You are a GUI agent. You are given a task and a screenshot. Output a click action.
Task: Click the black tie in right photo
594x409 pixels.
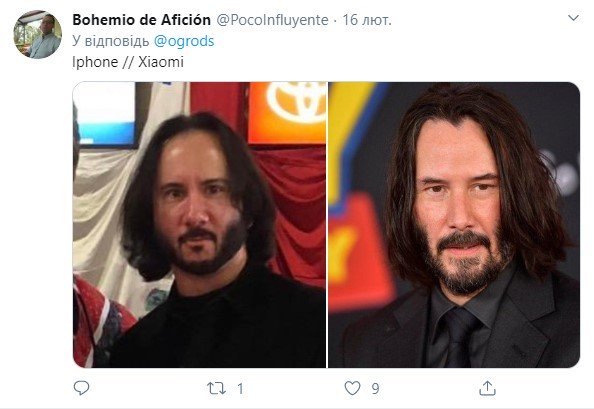tap(458, 337)
